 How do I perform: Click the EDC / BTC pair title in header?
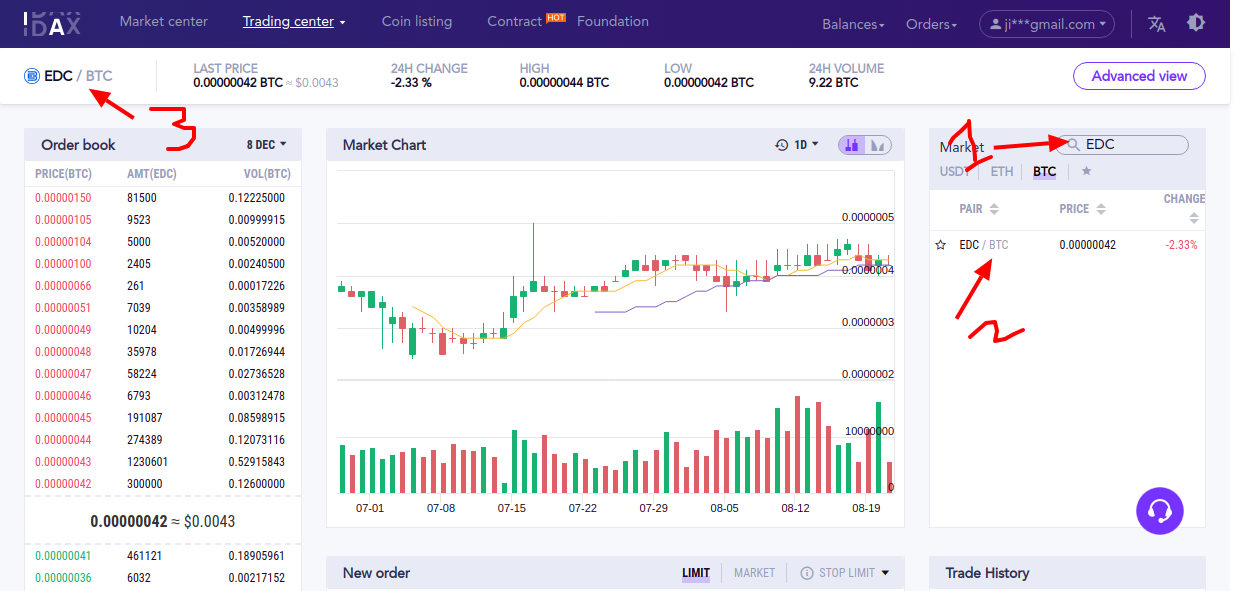coord(78,76)
